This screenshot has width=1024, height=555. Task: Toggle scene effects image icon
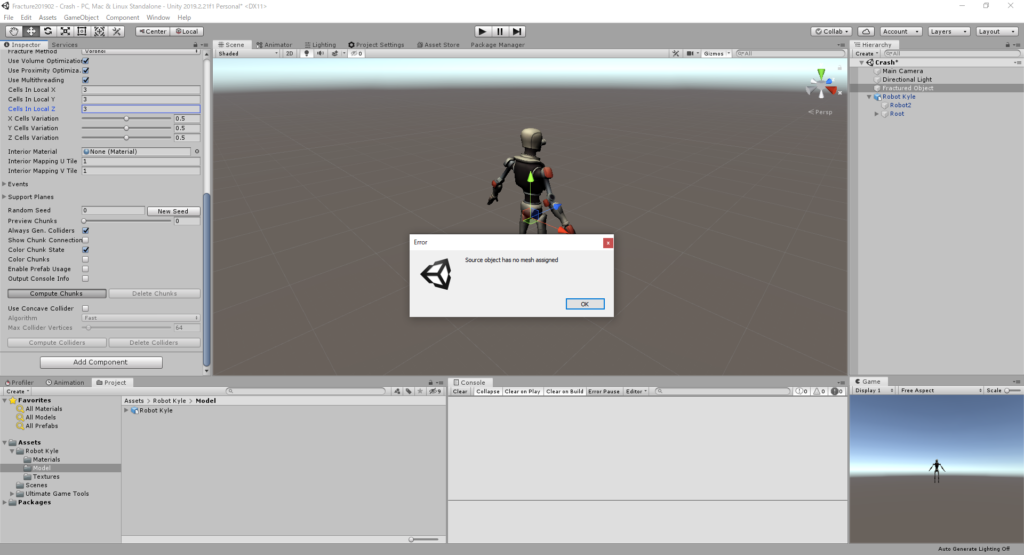[x=335, y=54]
